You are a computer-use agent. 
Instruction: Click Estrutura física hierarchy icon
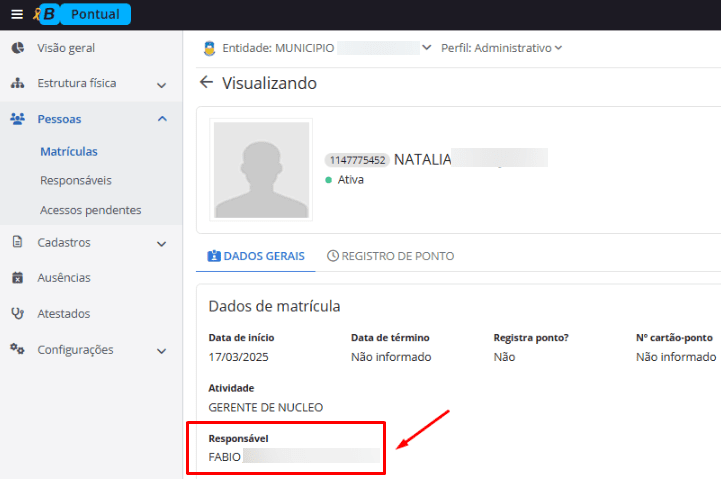pos(17,83)
